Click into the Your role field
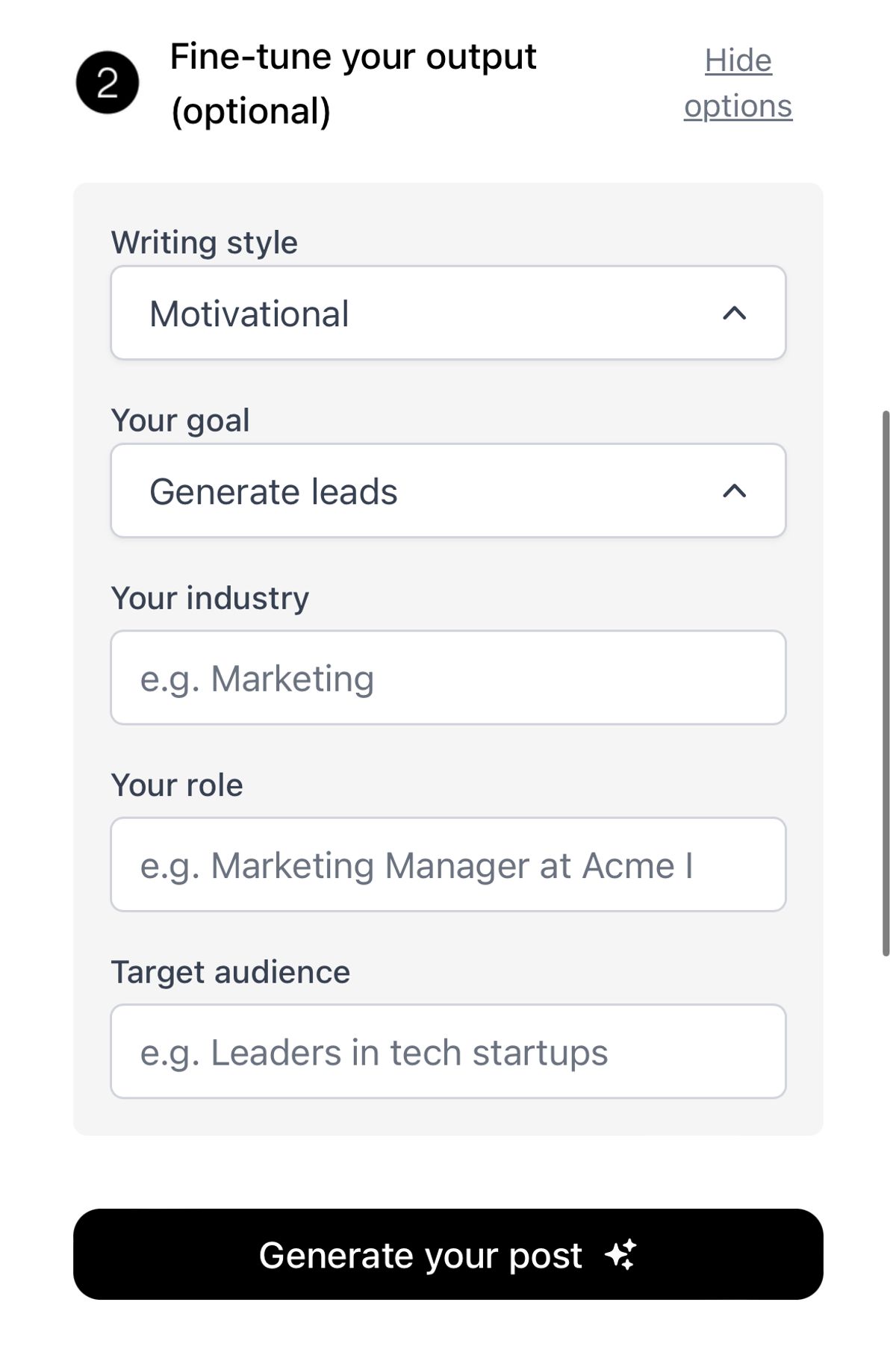 (x=448, y=865)
